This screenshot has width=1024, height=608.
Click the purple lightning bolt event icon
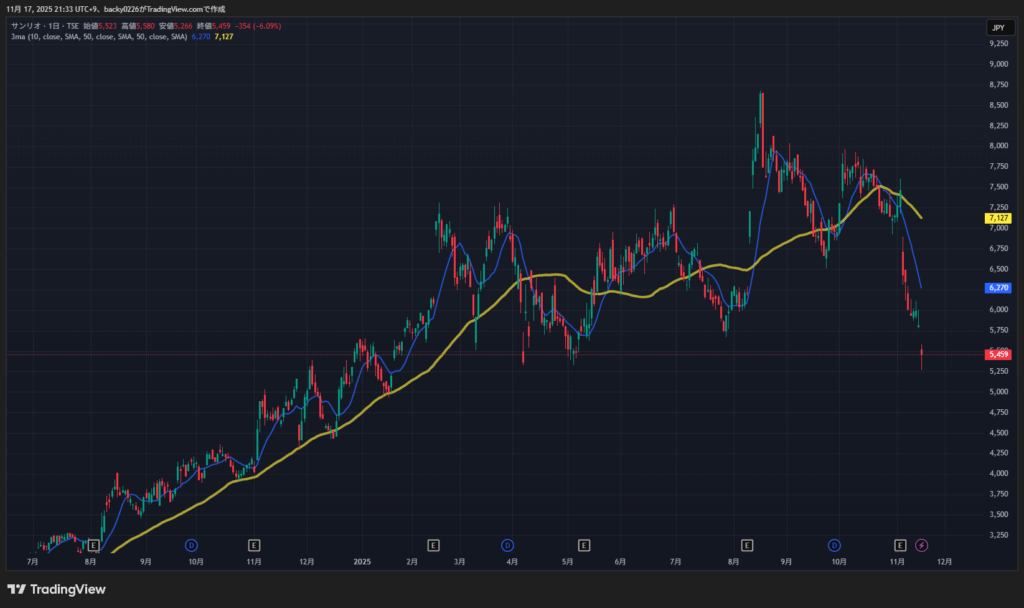pos(921,545)
